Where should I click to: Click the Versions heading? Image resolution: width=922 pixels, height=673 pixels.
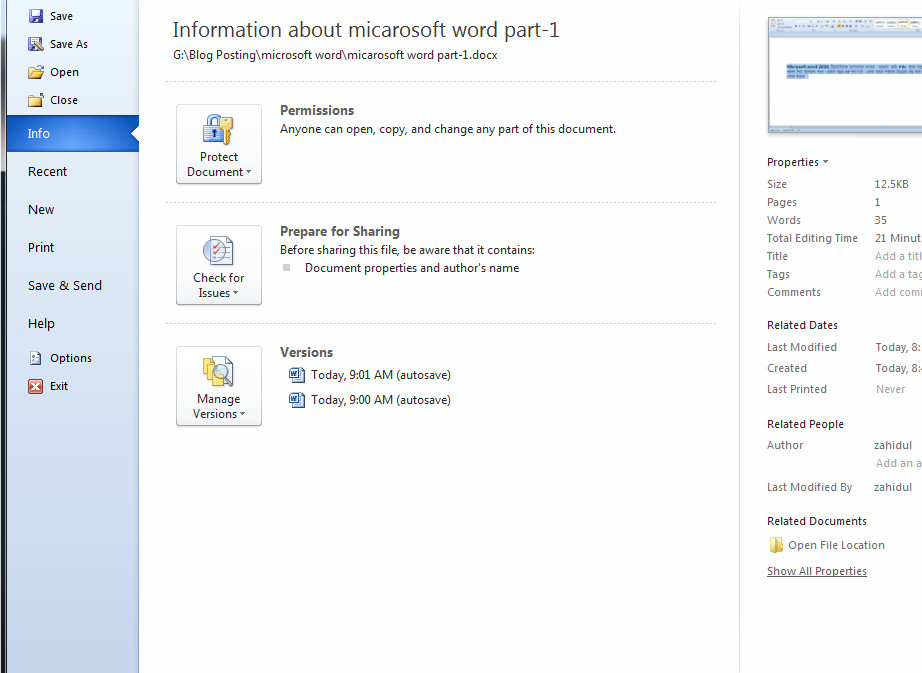coord(306,353)
